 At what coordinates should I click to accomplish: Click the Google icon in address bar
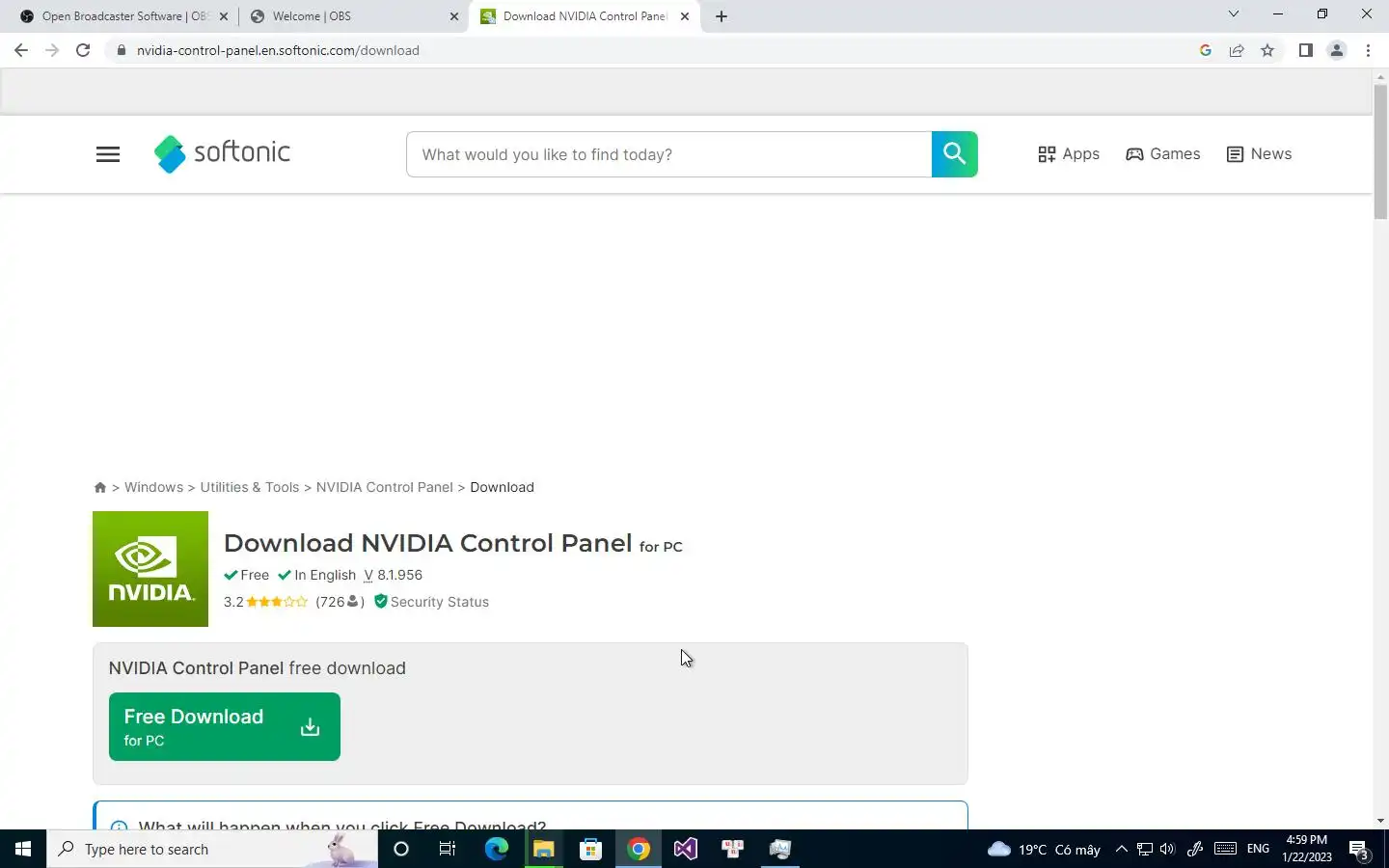pyautogui.click(x=1206, y=50)
